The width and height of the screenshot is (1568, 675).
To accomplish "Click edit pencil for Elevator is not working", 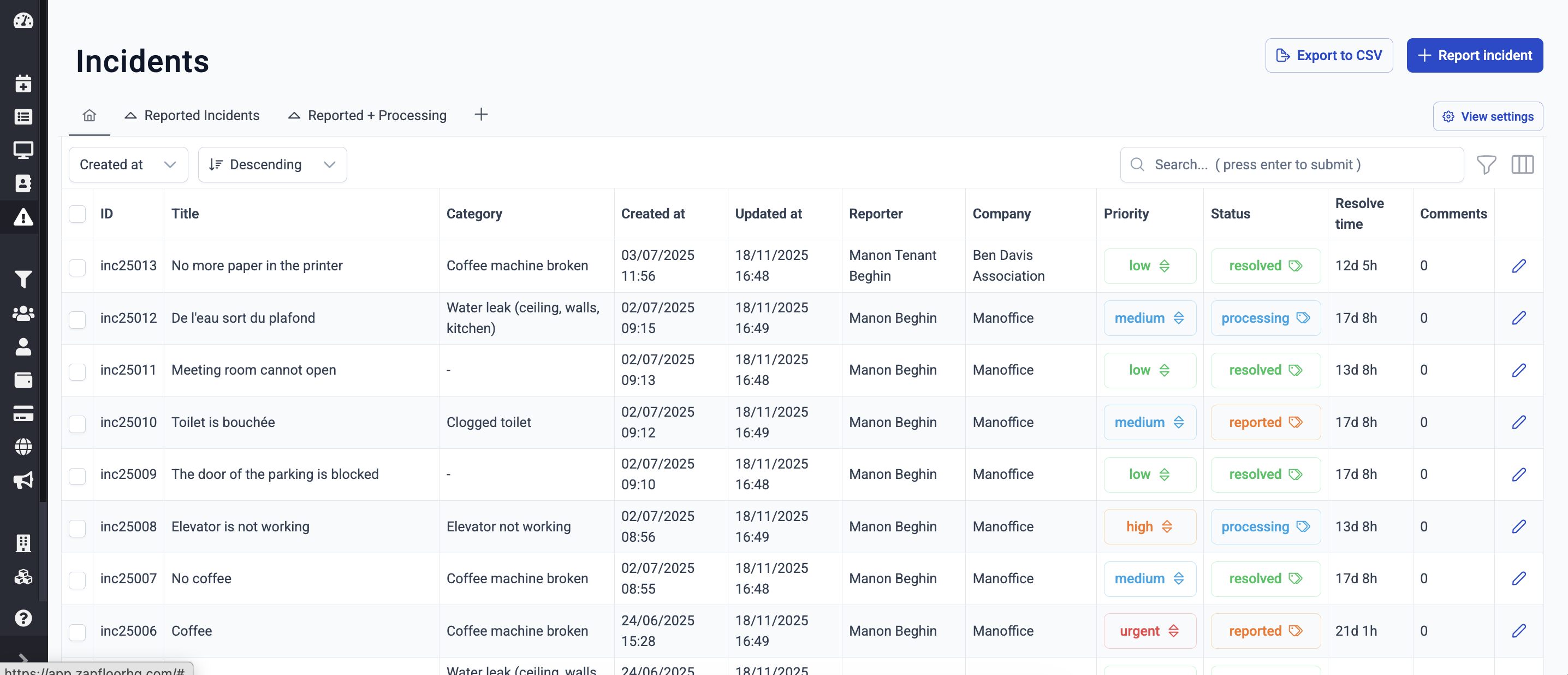I will coord(1518,526).
